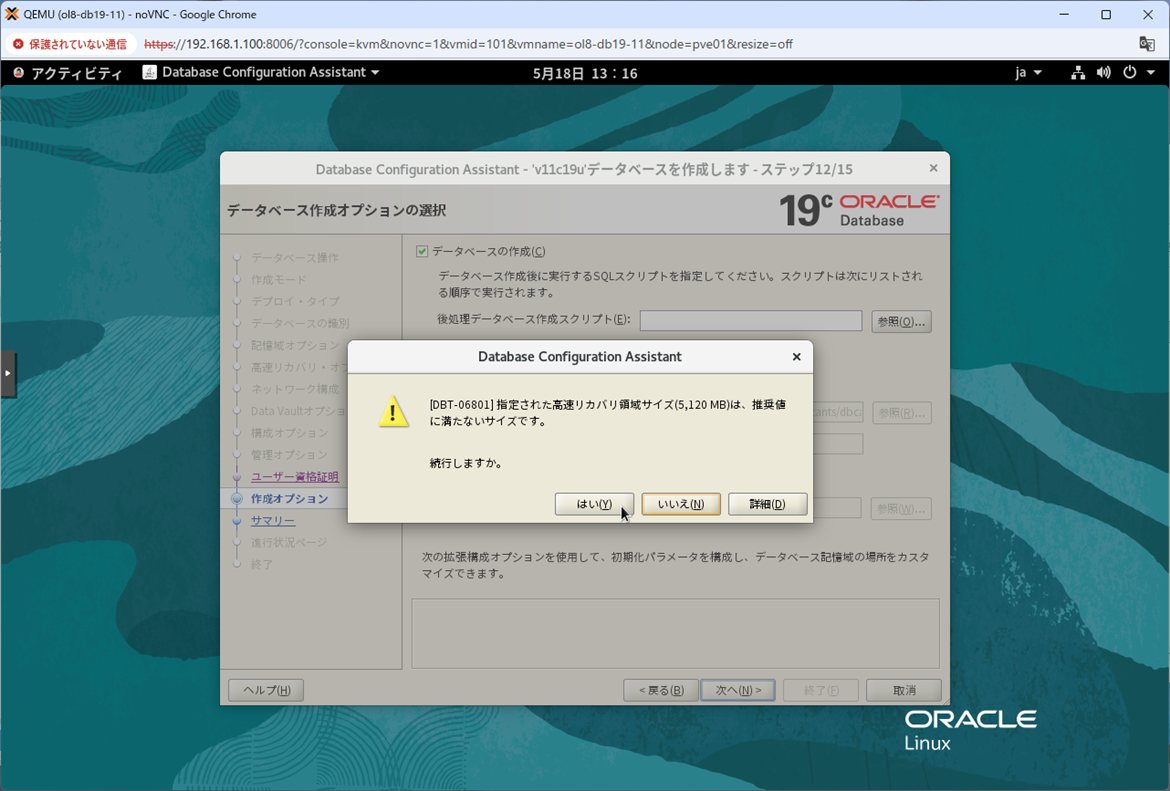This screenshot has height=791, width=1170.
Task: Click the clock 5月18日 13:16
Action: 585,73
